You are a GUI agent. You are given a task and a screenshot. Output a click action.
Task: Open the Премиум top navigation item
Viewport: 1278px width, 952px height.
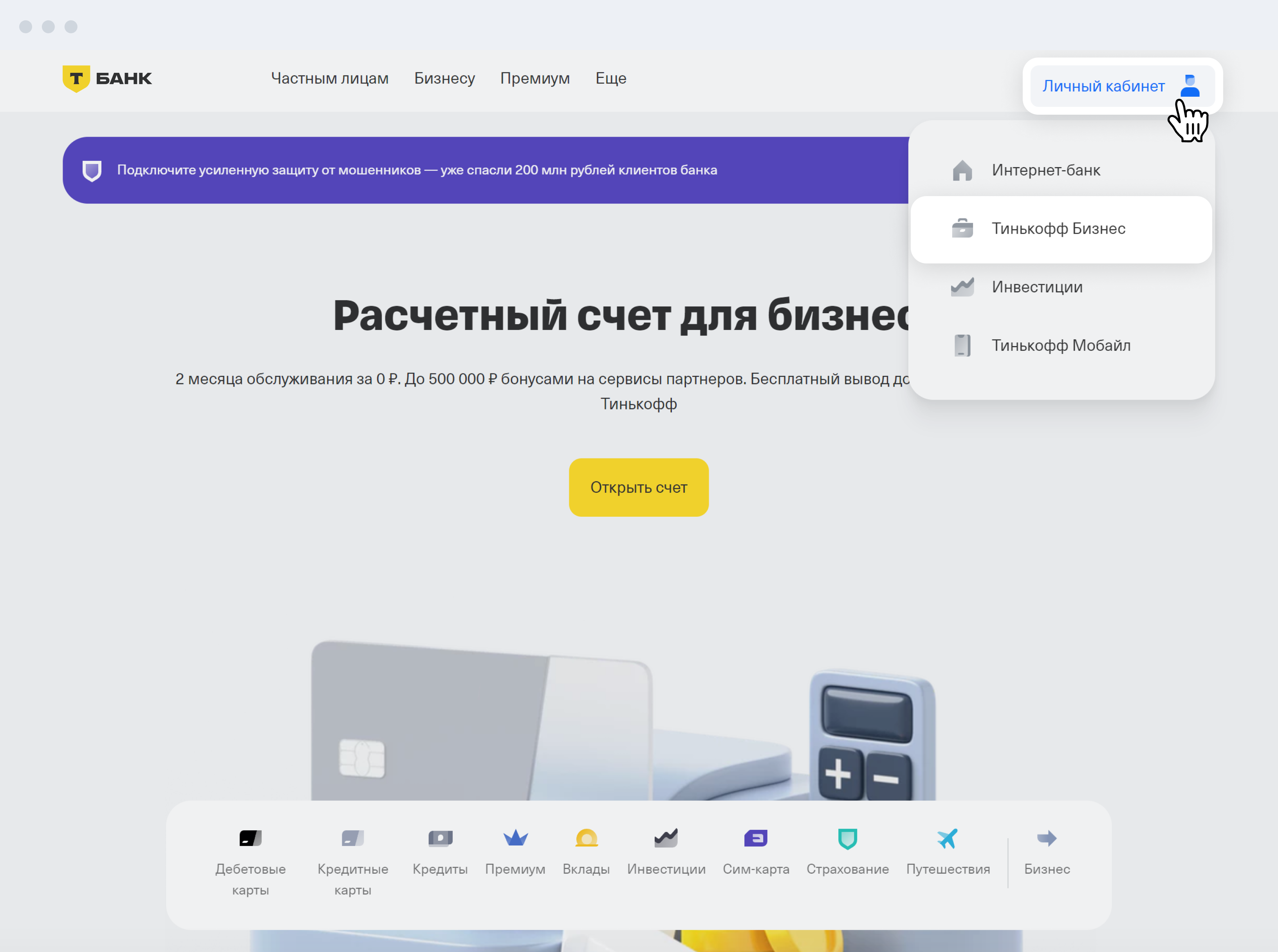[x=535, y=78]
